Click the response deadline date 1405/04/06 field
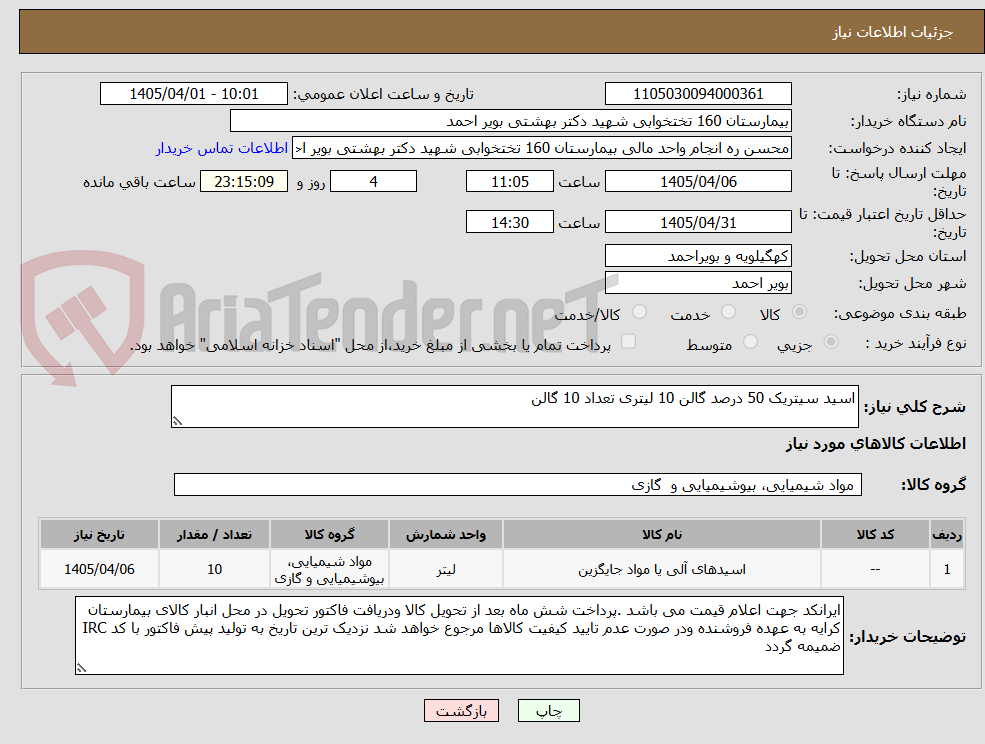Image resolution: width=985 pixels, height=744 pixels. 698,182
